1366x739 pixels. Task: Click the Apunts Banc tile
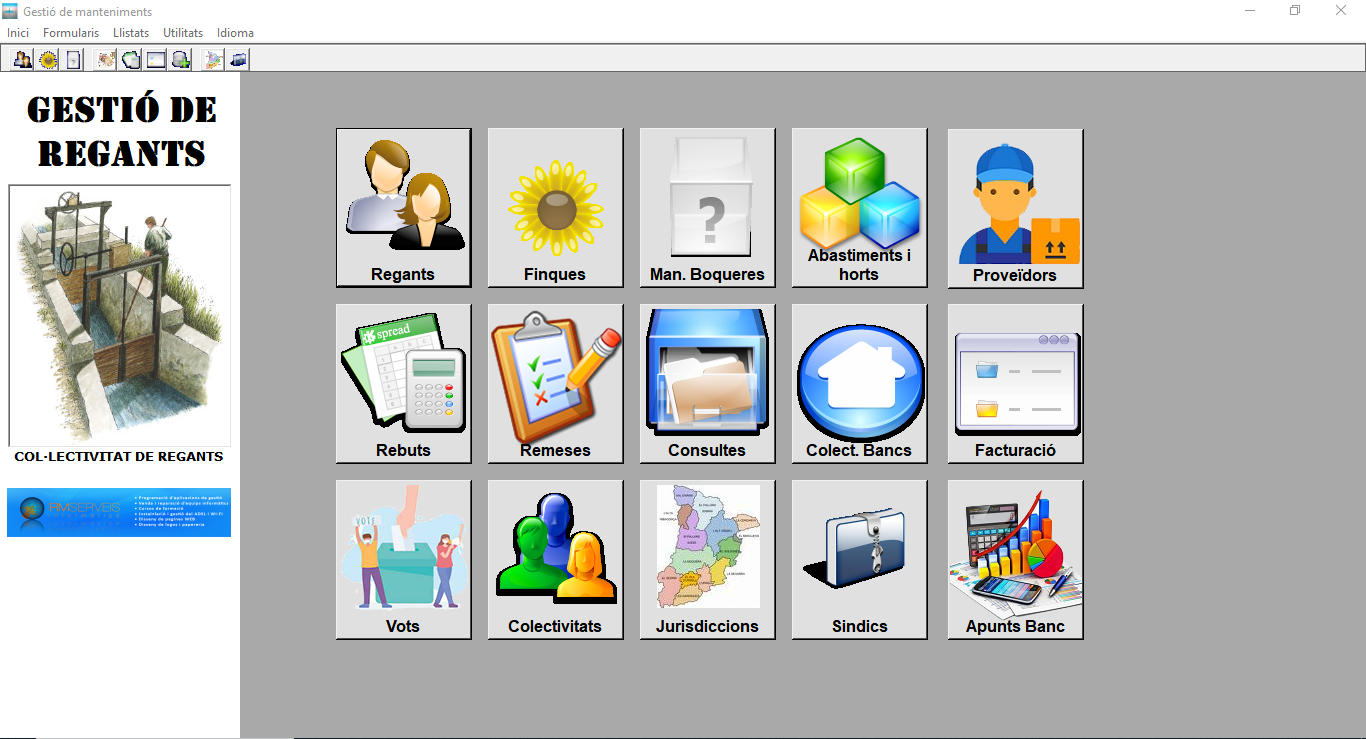point(1015,559)
